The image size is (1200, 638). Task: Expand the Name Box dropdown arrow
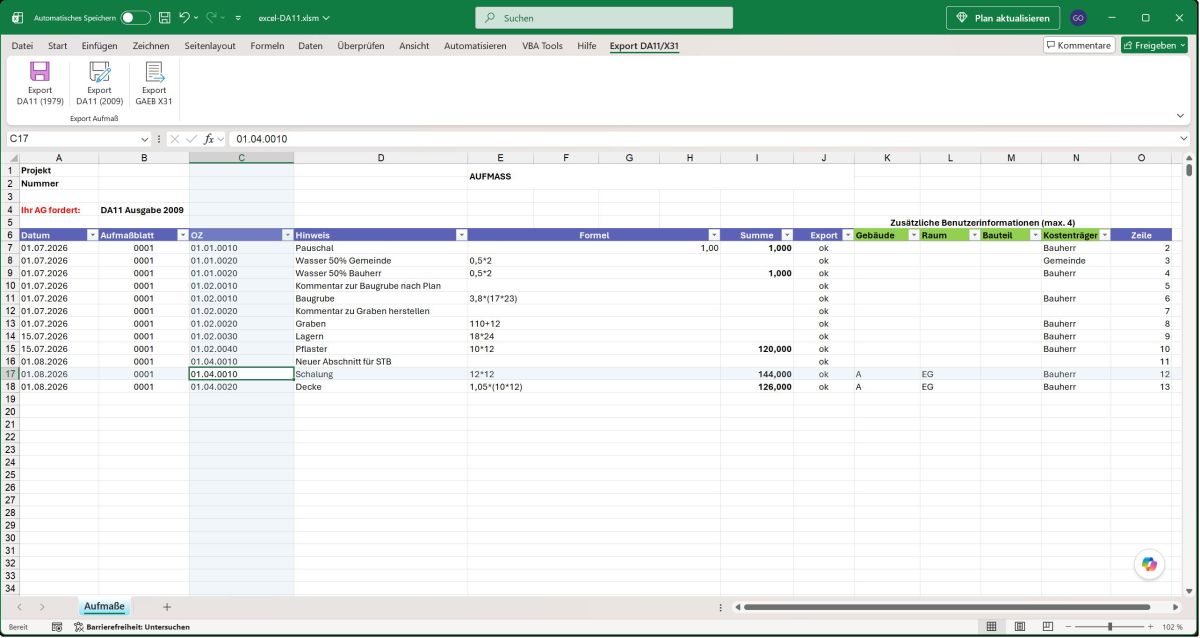pyautogui.click(x=144, y=139)
